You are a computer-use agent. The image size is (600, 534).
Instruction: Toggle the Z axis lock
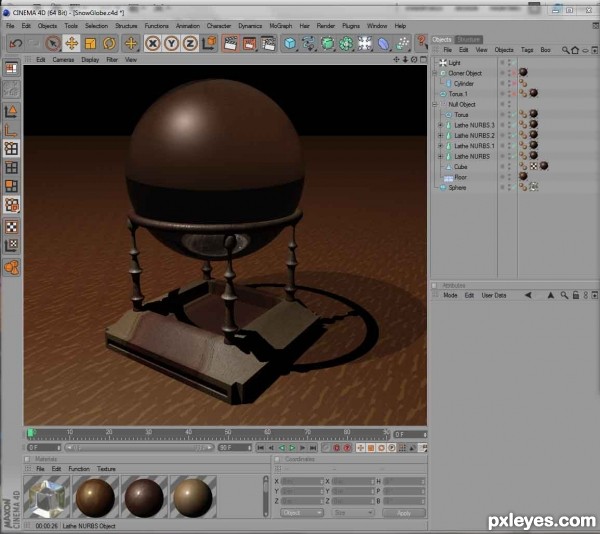point(190,43)
